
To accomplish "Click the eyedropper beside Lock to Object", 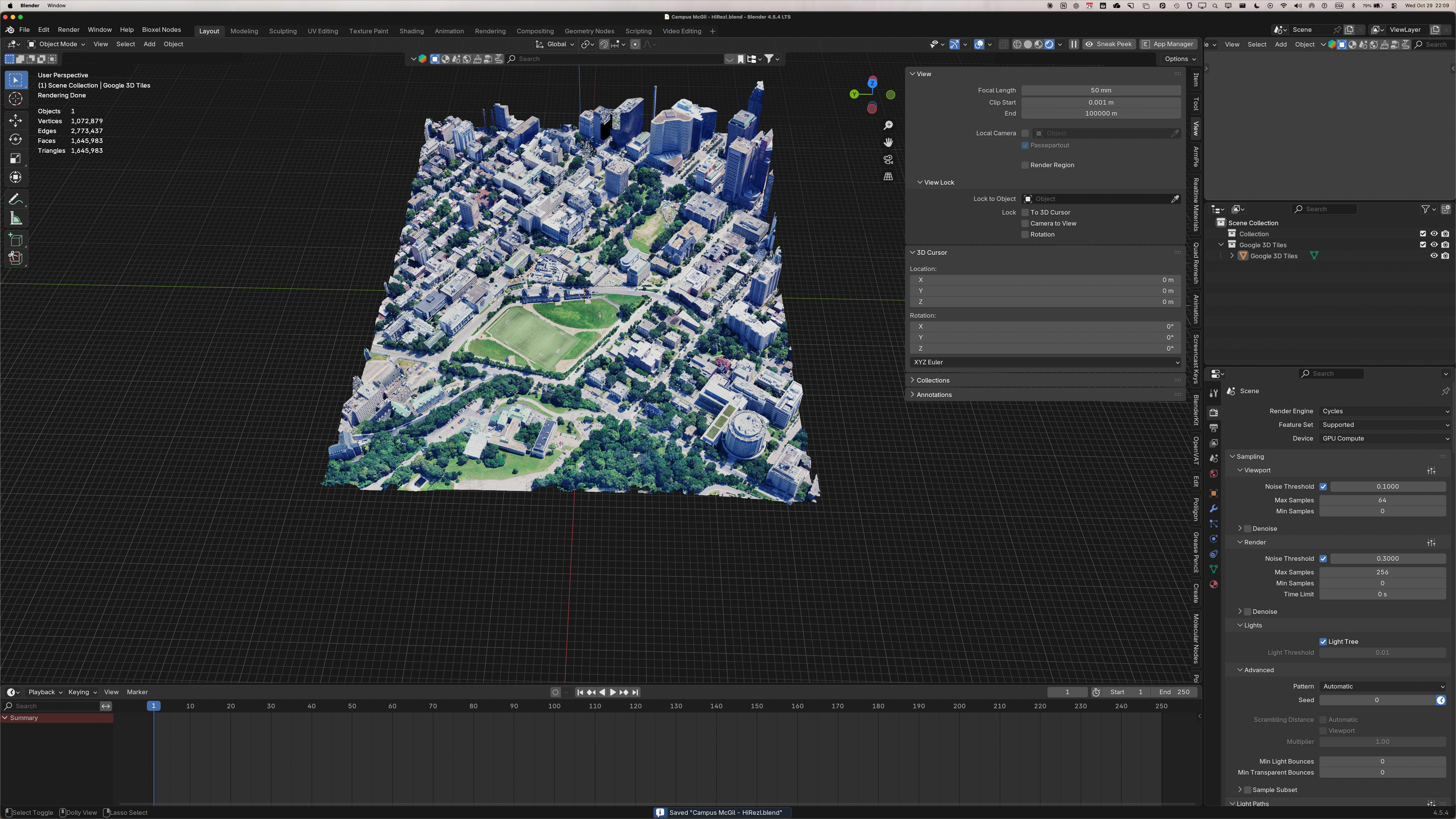I will pos(1175,199).
